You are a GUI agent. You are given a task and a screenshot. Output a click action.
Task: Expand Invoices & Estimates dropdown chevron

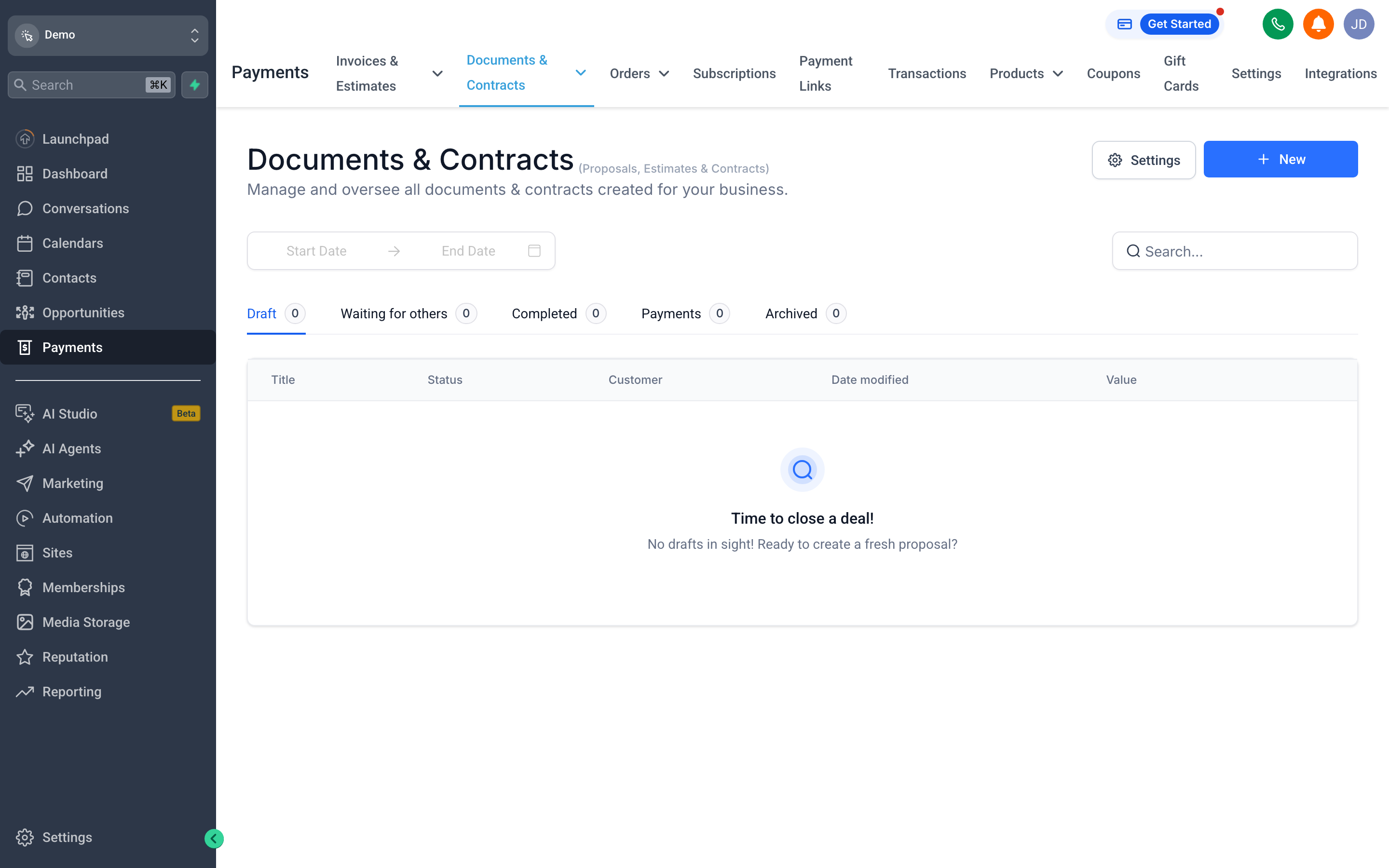pyautogui.click(x=437, y=73)
